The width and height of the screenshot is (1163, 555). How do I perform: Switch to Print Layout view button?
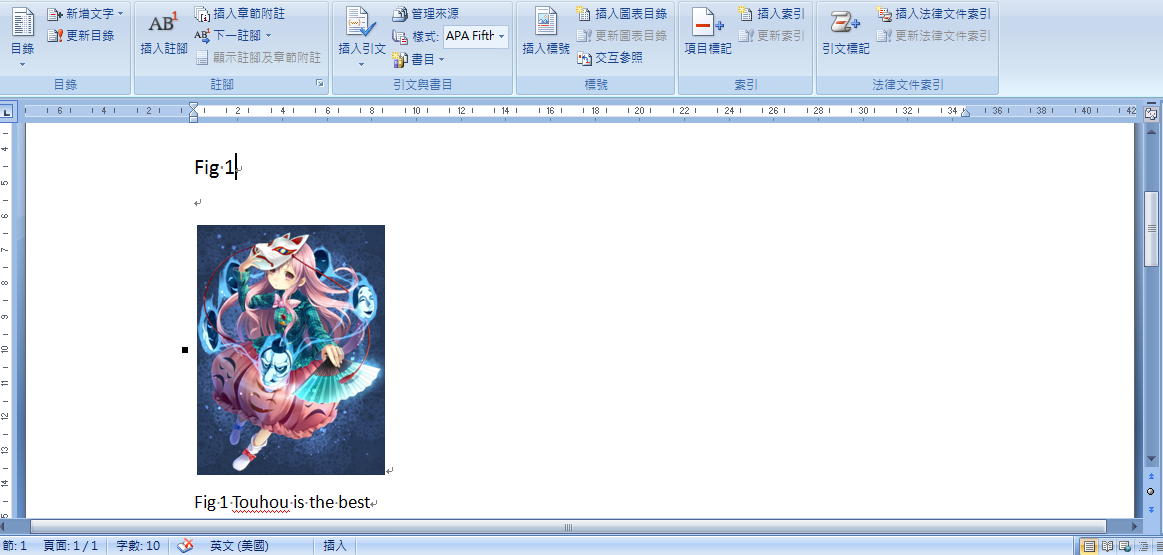coord(1090,547)
